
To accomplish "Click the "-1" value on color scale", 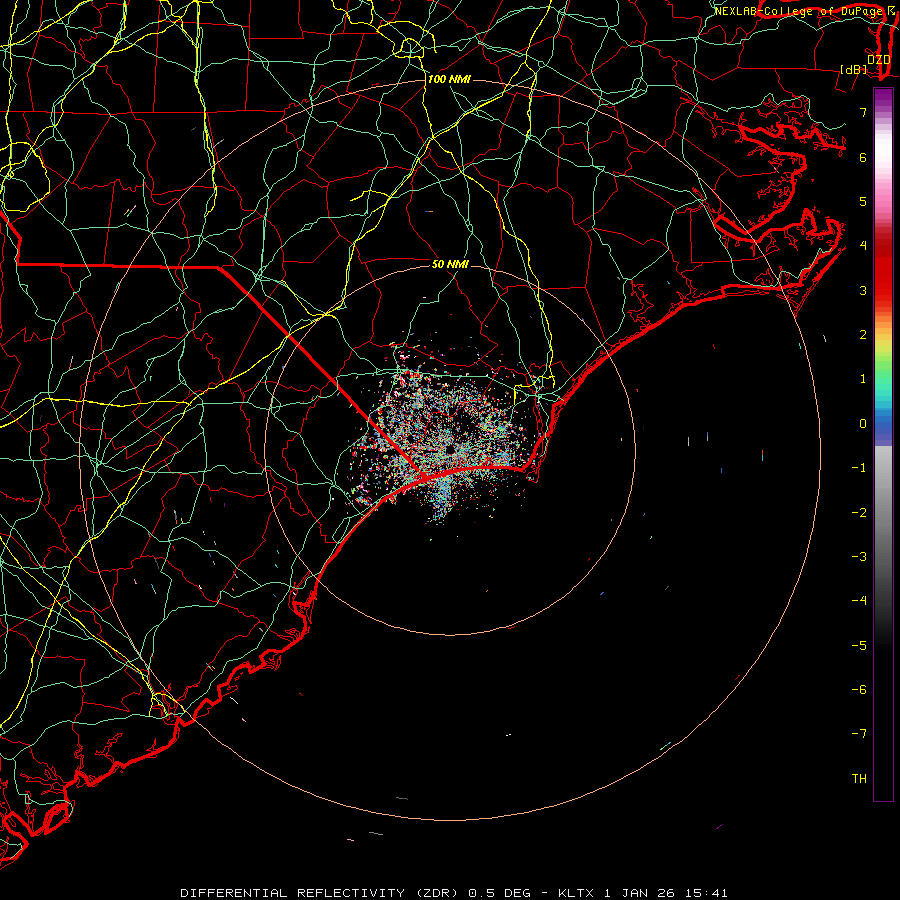I will point(859,468).
